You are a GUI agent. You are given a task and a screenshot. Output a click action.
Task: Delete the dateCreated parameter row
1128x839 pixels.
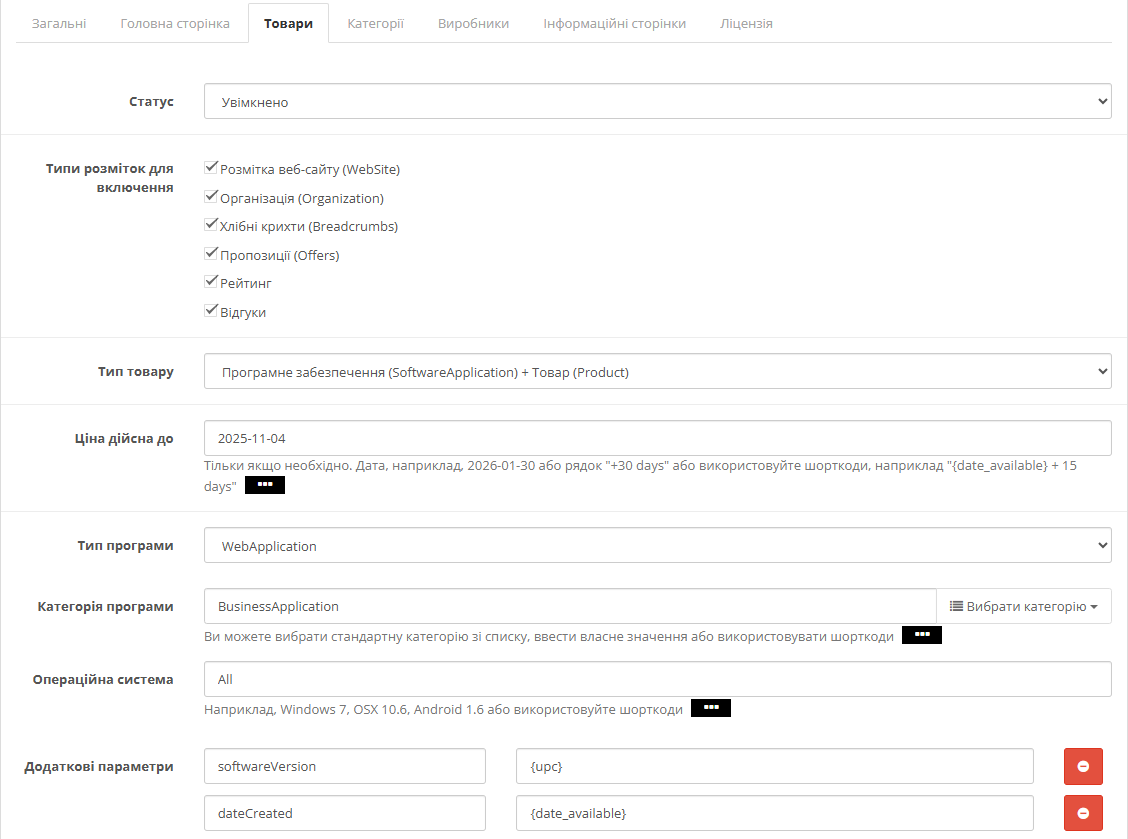(1083, 814)
